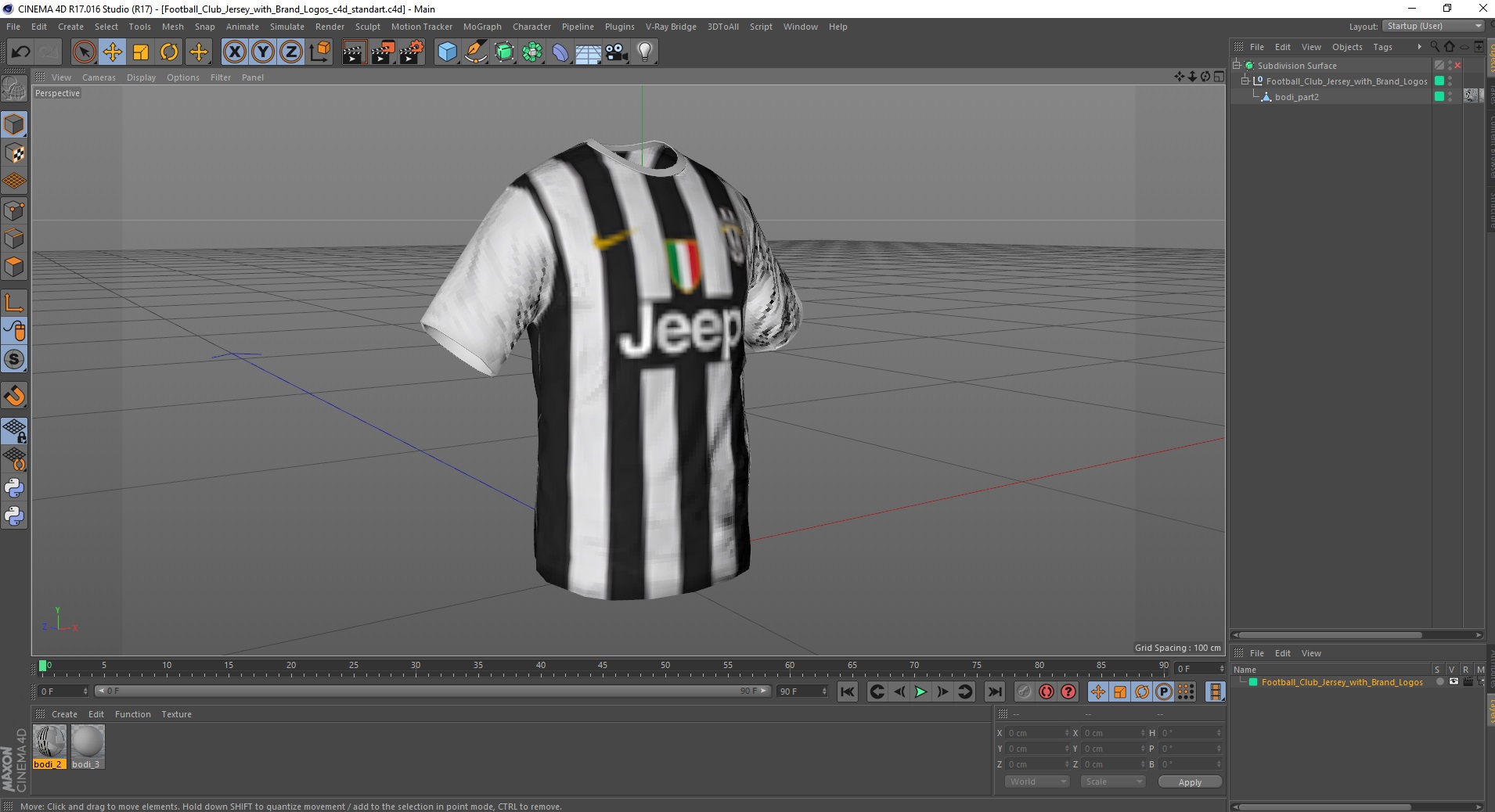Toggle layer visibility for Football_Club_Jersey layer
Screen dimensions: 1495x812
click(1454, 682)
